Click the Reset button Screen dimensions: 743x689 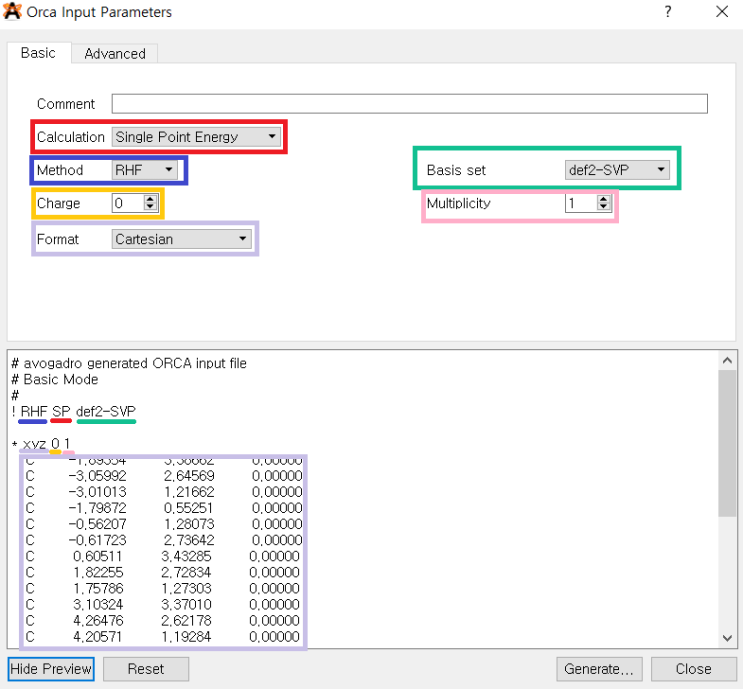[146, 669]
